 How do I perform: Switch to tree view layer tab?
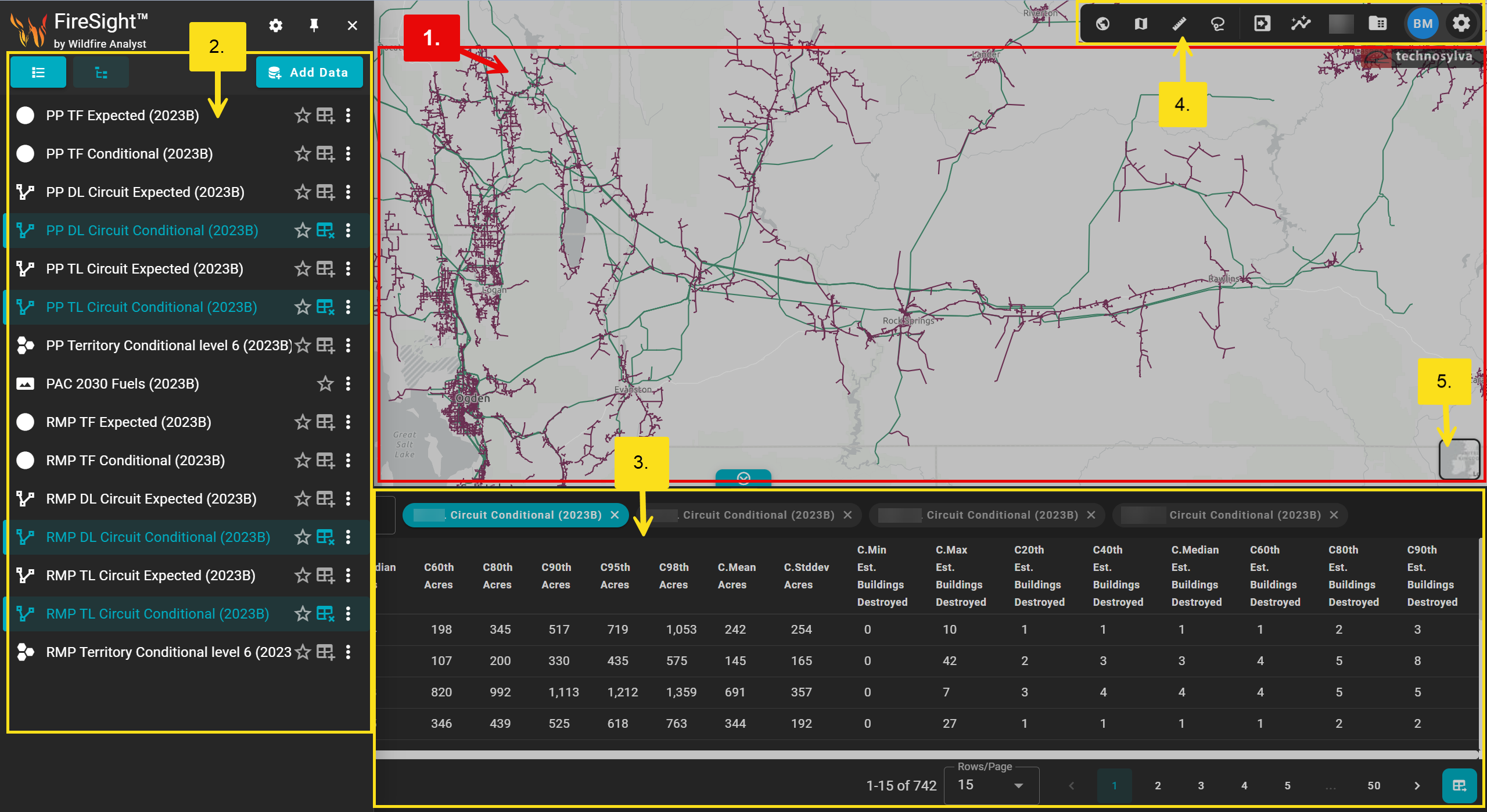tap(101, 73)
